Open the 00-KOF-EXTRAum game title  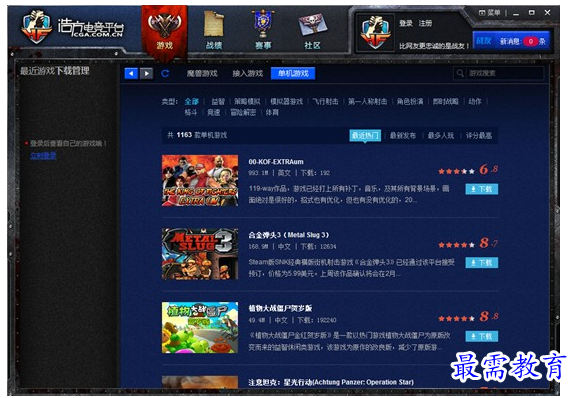tap(276, 162)
